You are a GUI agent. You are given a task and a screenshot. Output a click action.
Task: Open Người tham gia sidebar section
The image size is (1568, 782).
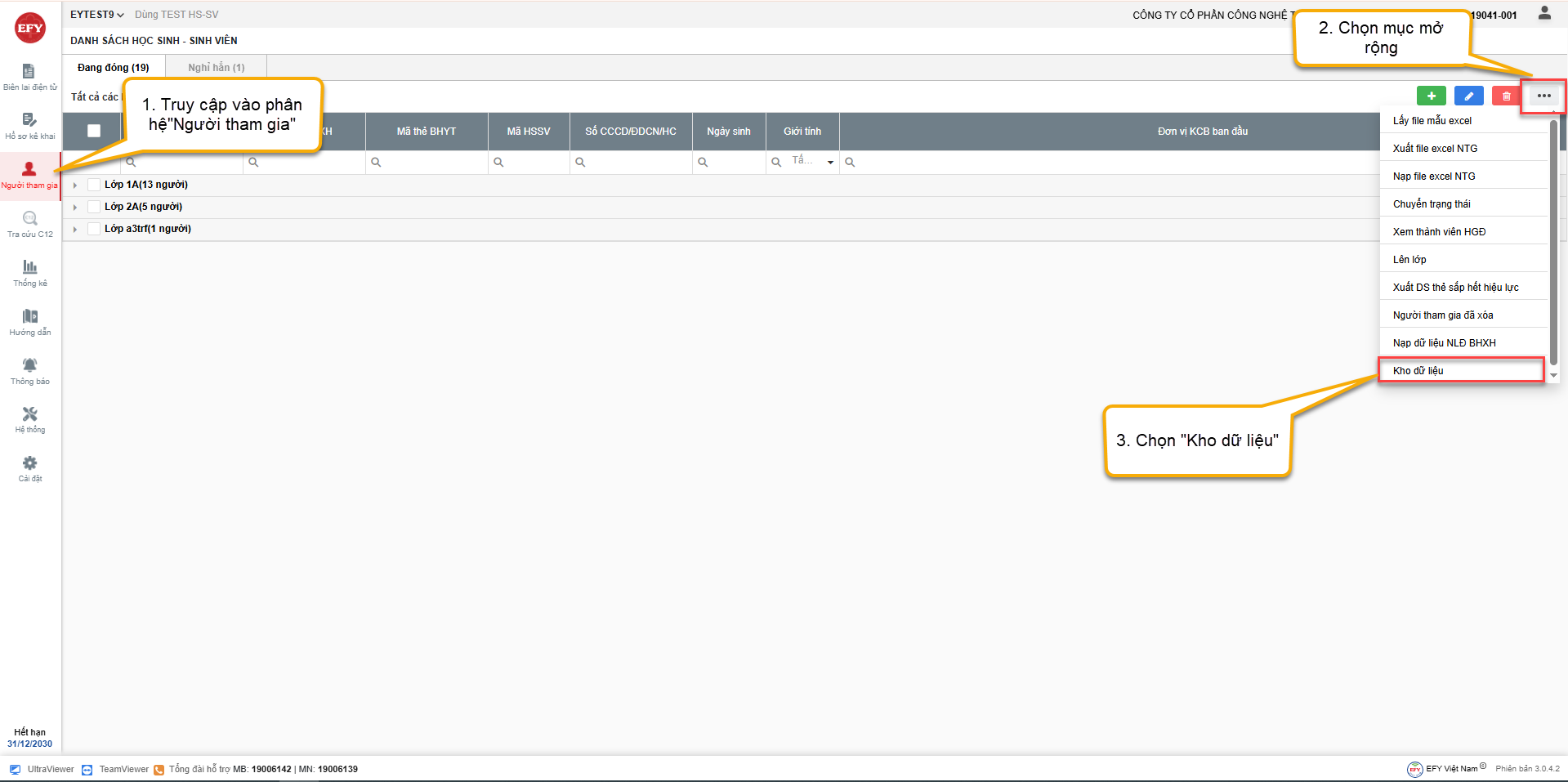tap(29, 176)
